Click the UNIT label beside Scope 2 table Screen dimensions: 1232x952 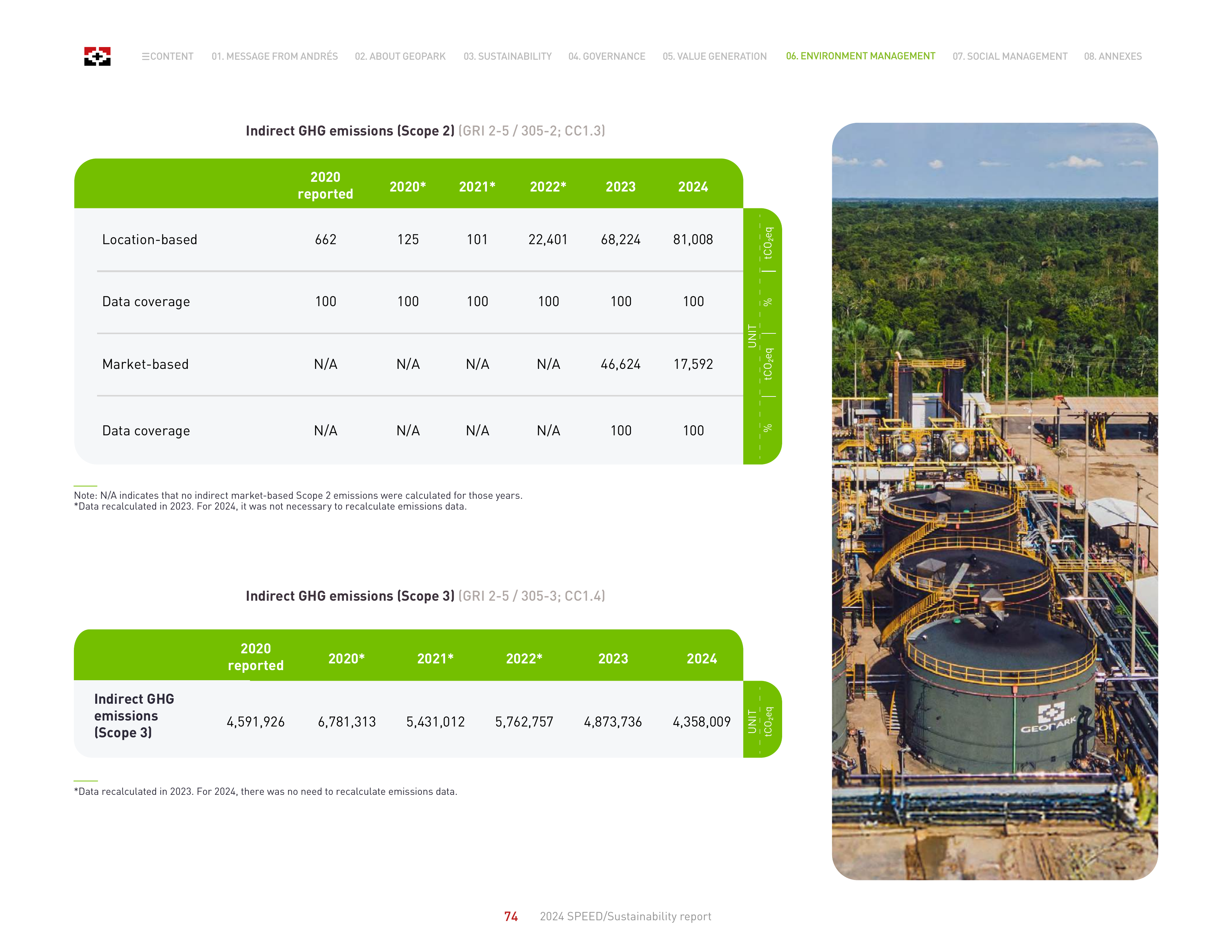(x=752, y=336)
